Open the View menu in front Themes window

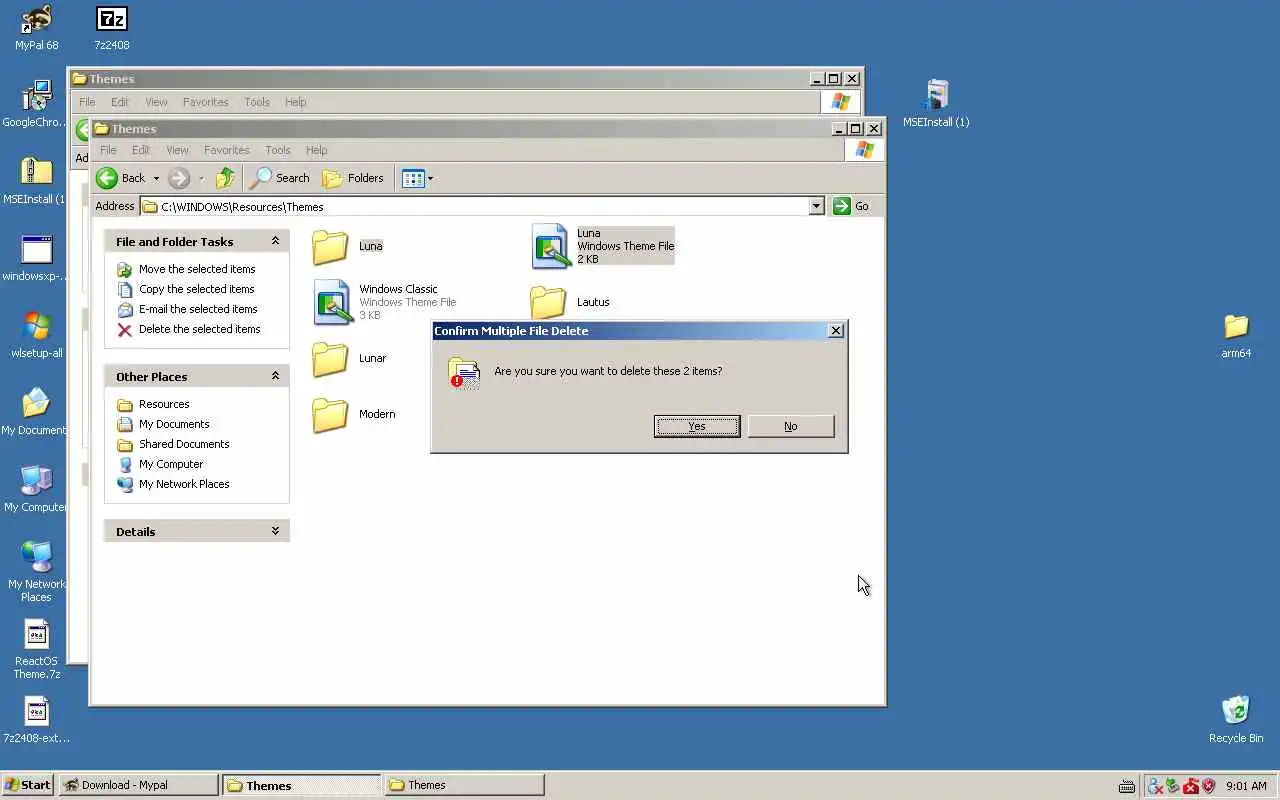tap(177, 150)
